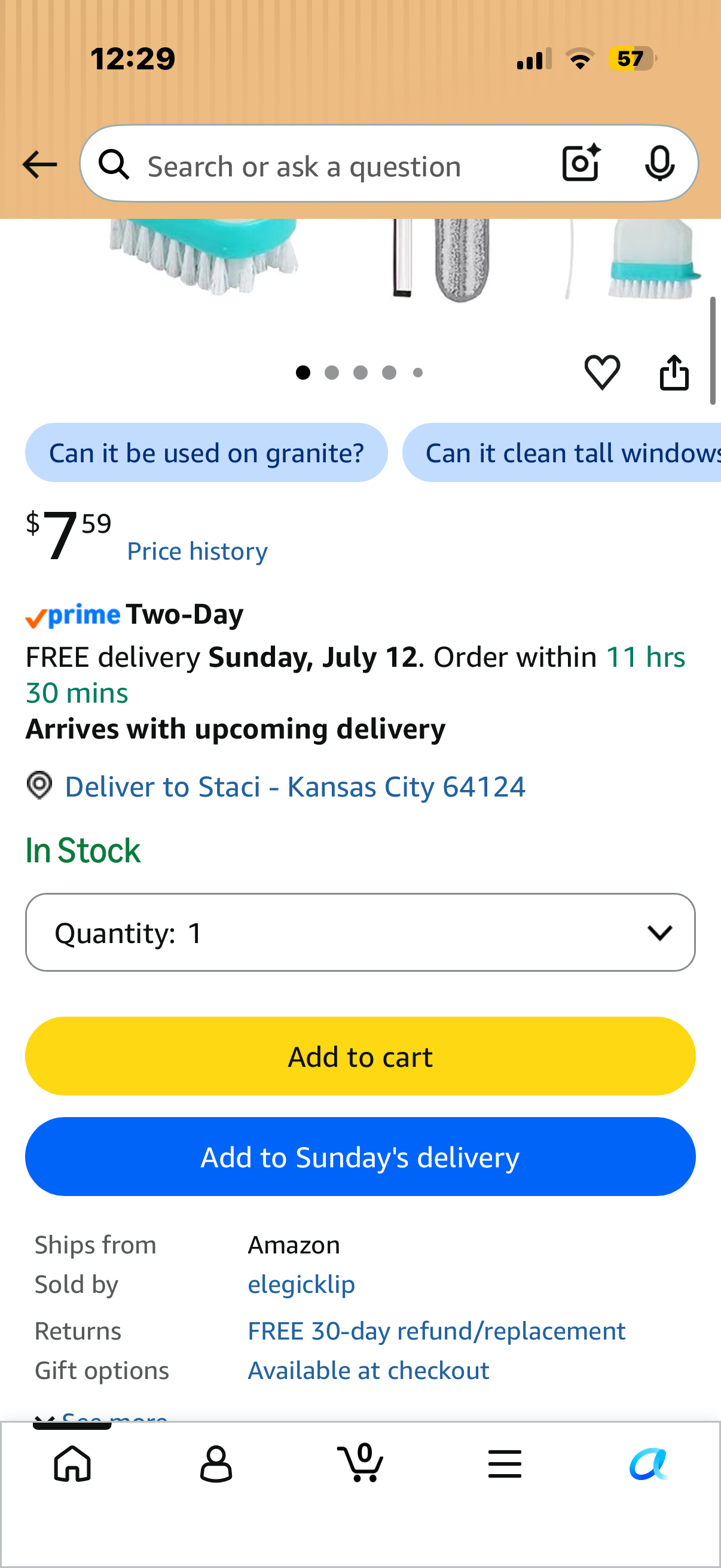Image resolution: width=721 pixels, height=1568 pixels.
Task: Open elegicklip seller link
Action: click(x=301, y=1285)
